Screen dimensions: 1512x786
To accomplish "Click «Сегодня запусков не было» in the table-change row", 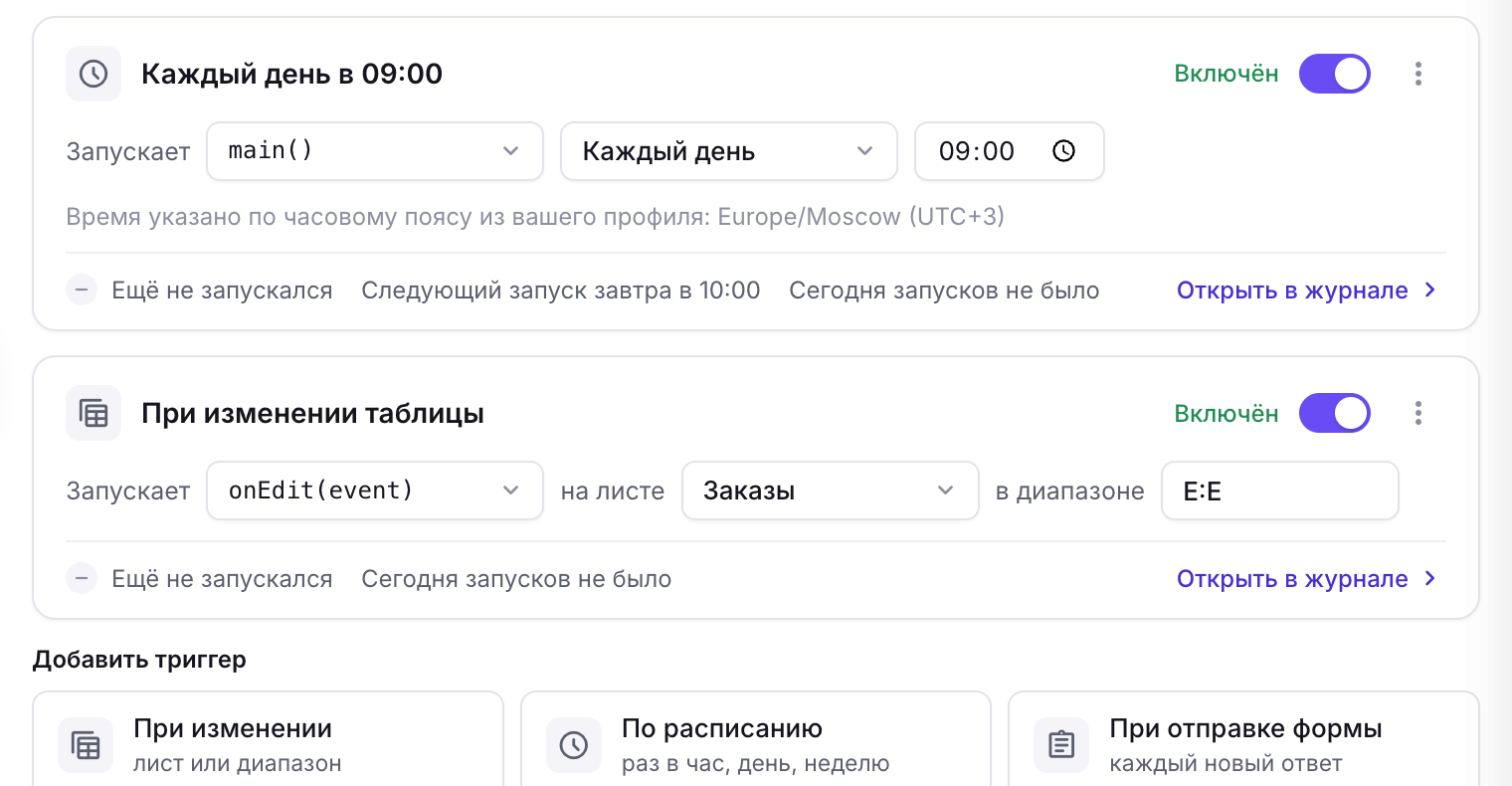I will 517,579.
